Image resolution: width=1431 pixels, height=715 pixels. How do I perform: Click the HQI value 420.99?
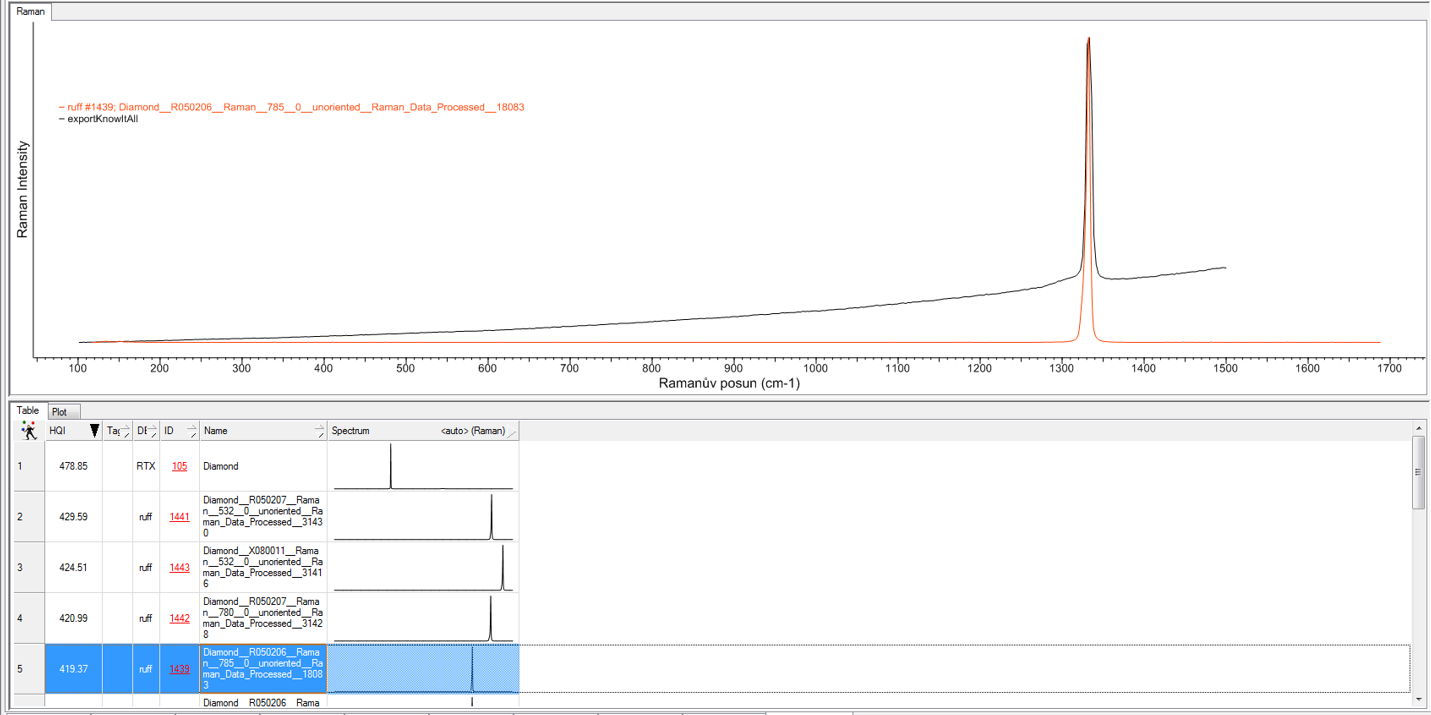73,618
